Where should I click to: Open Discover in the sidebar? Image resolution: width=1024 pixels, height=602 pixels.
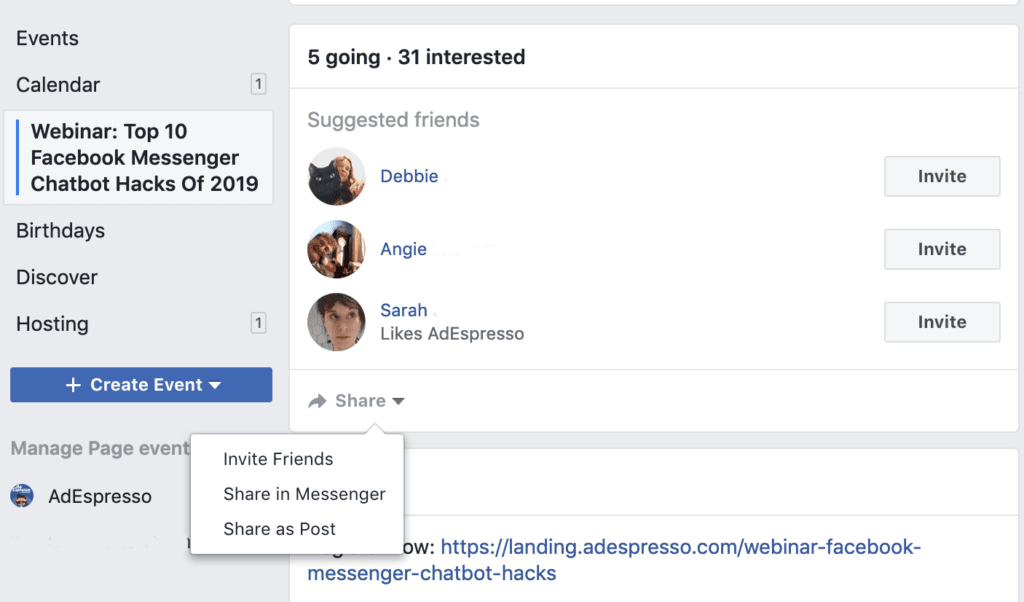coord(54,277)
